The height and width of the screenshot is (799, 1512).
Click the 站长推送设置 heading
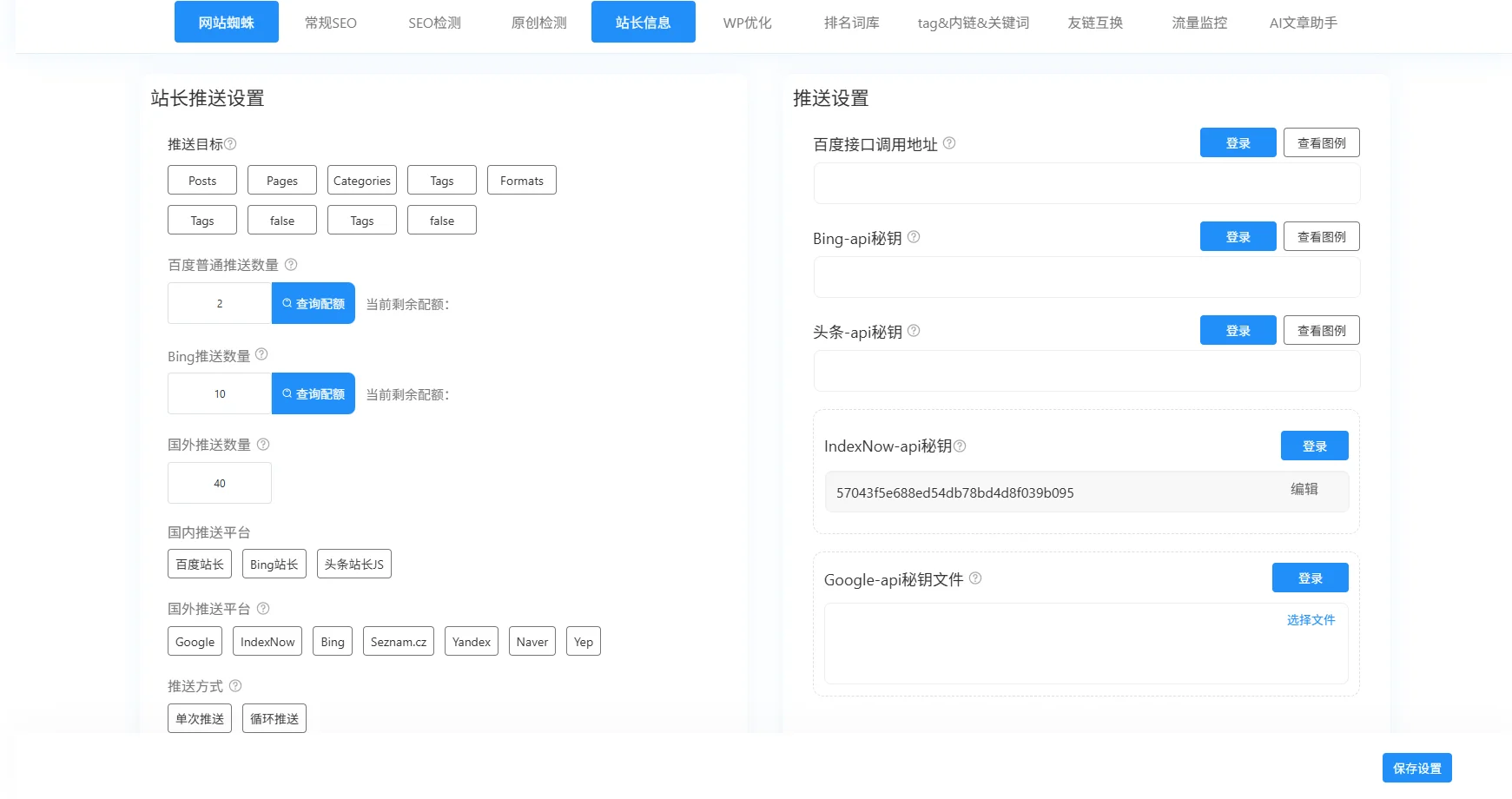tap(208, 98)
